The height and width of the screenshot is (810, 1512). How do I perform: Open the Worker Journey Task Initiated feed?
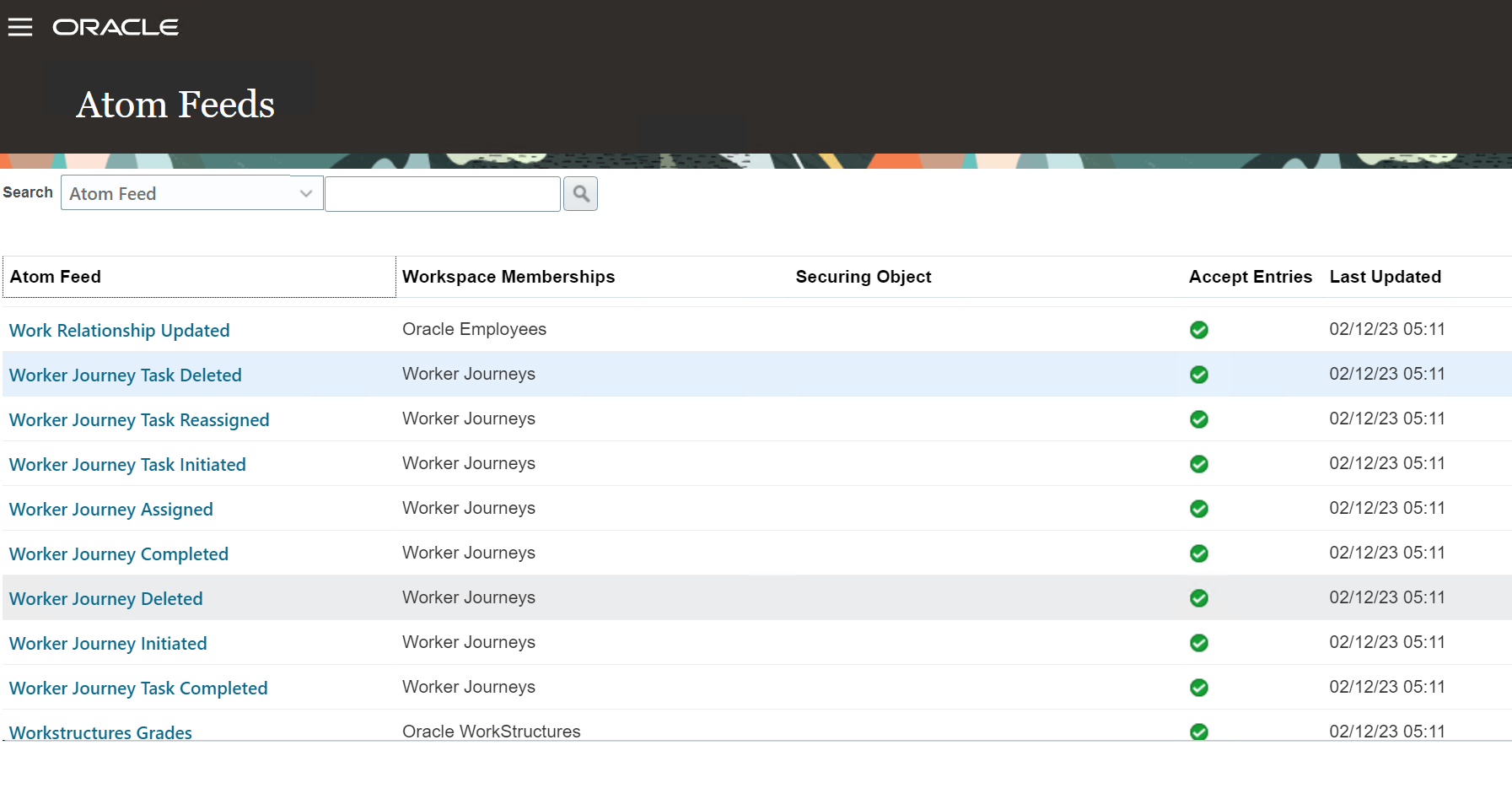(x=127, y=464)
